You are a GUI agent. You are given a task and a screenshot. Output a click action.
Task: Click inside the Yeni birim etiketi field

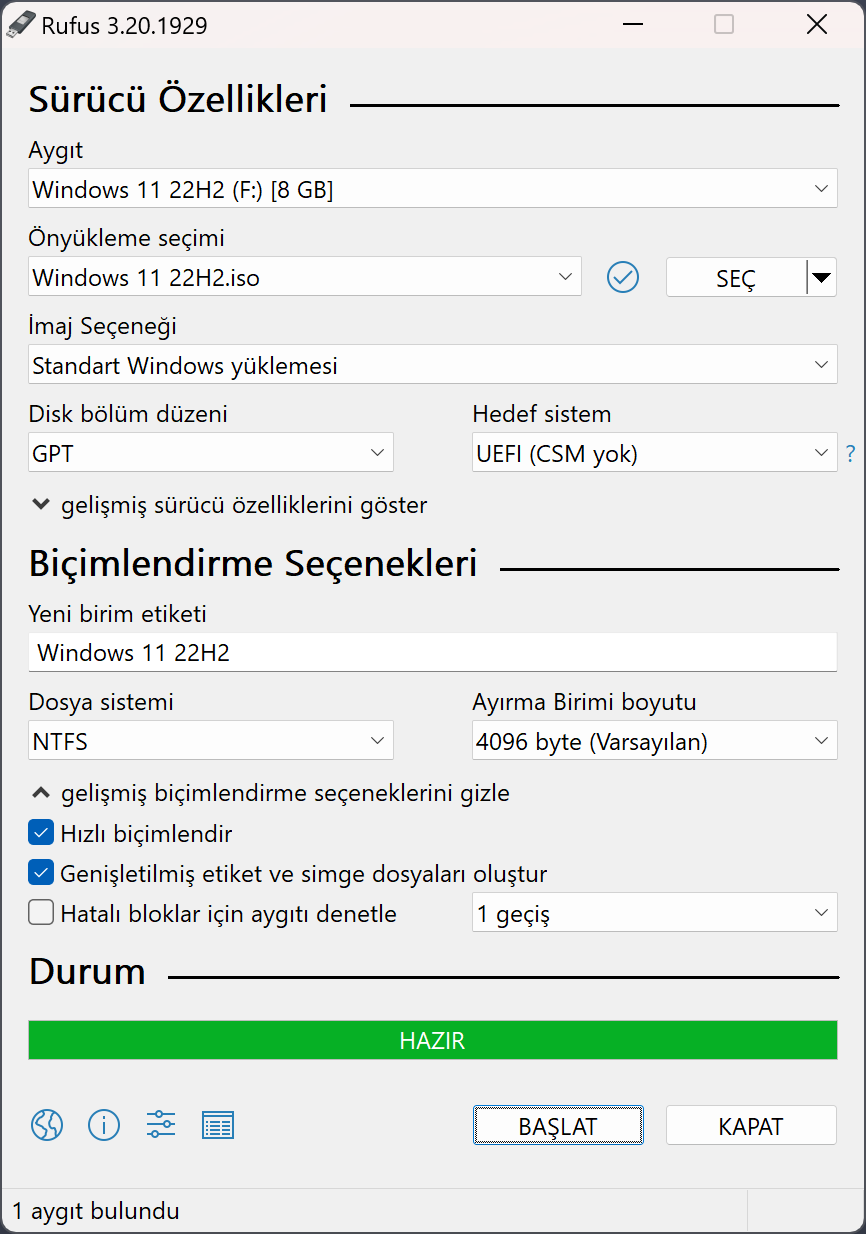click(432, 652)
